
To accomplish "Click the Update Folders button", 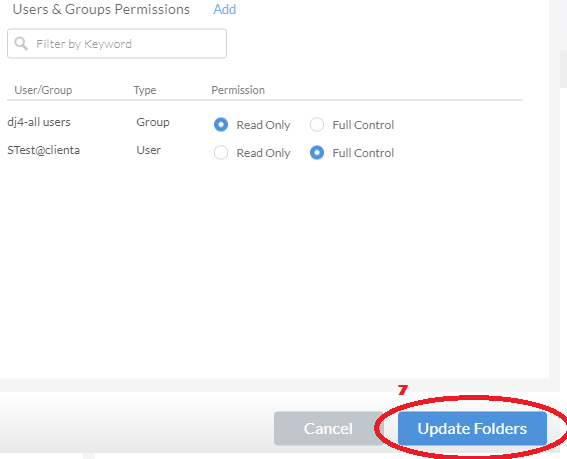I will (472, 428).
